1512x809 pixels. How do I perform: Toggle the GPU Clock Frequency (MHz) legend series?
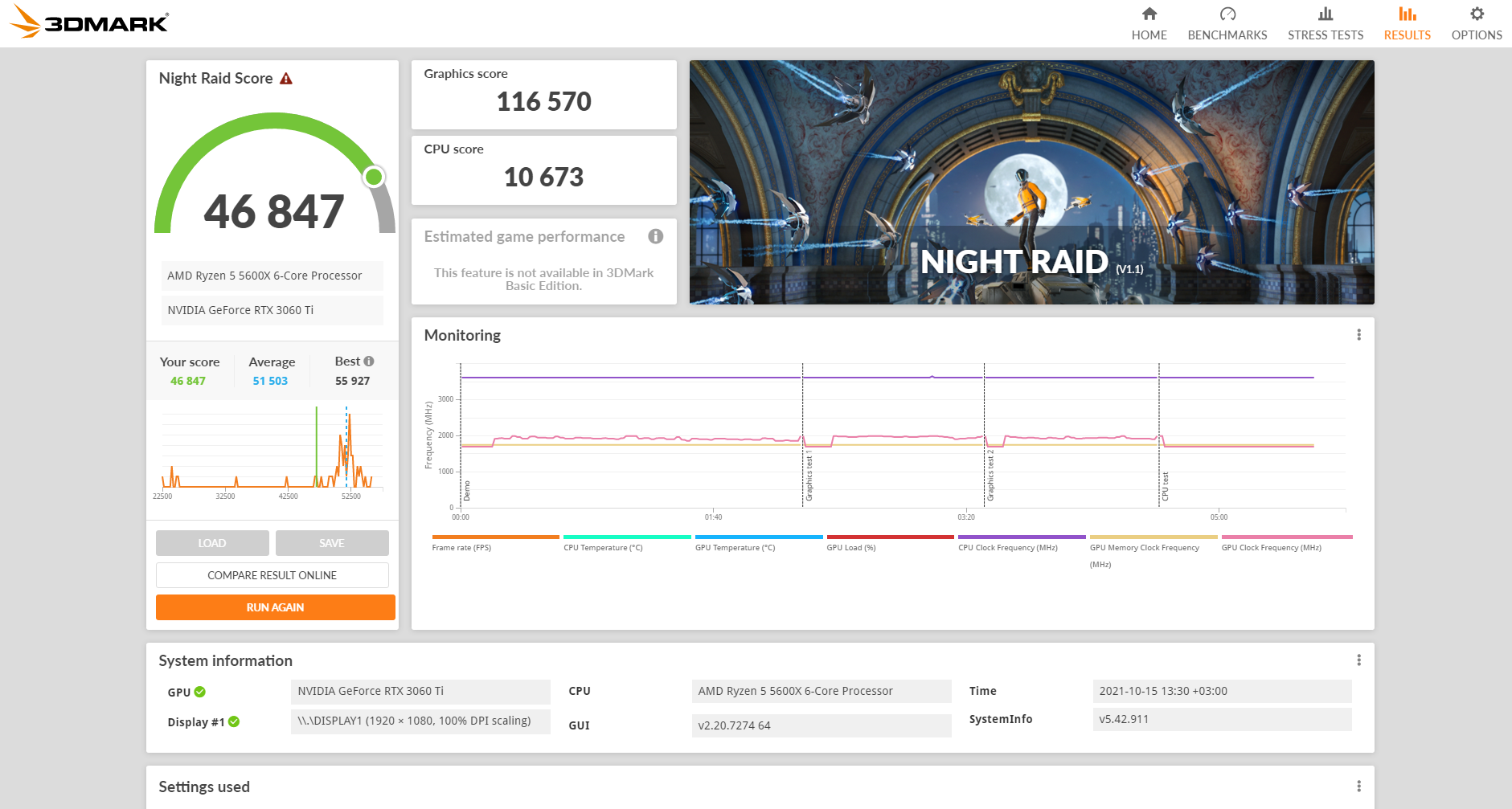click(x=1287, y=543)
